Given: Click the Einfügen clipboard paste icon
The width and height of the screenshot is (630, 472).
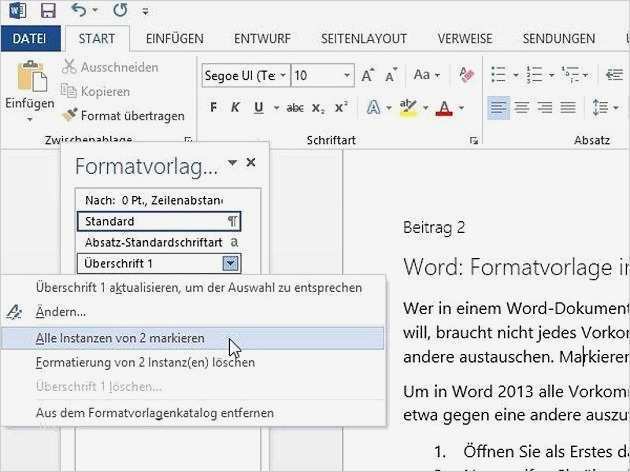Looking at the screenshot, I should point(31,76).
